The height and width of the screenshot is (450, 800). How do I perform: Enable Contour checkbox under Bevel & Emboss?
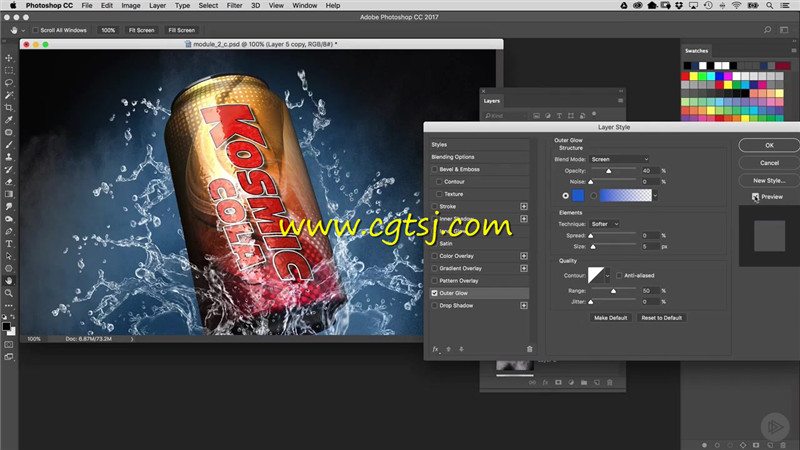[439, 182]
